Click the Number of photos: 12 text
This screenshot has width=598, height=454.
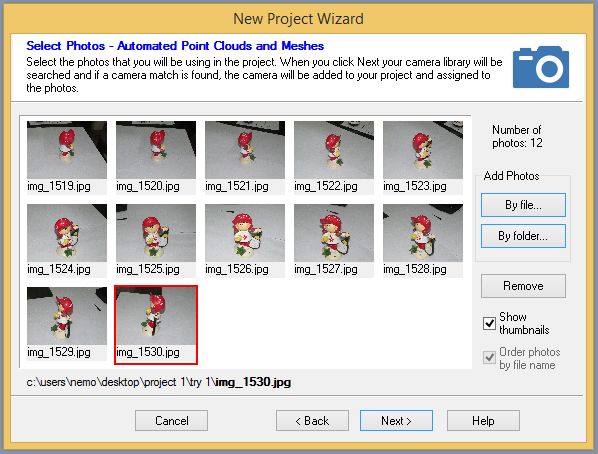point(517,136)
